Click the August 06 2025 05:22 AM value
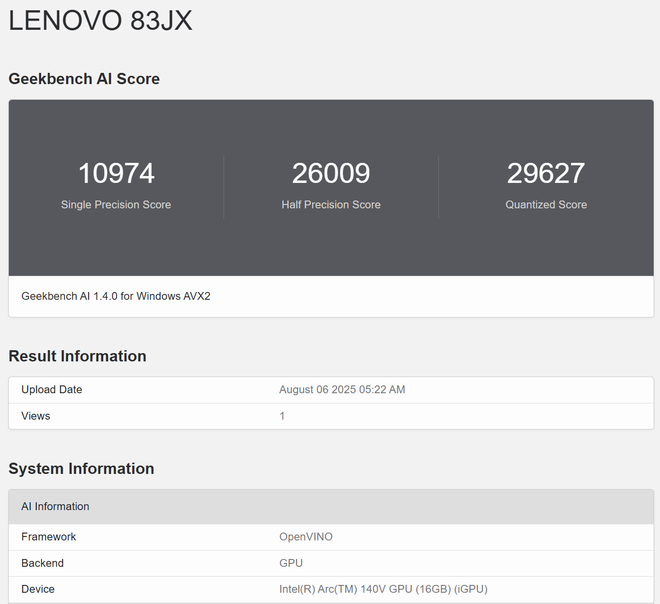660x604 pixels. pos(342,390)
